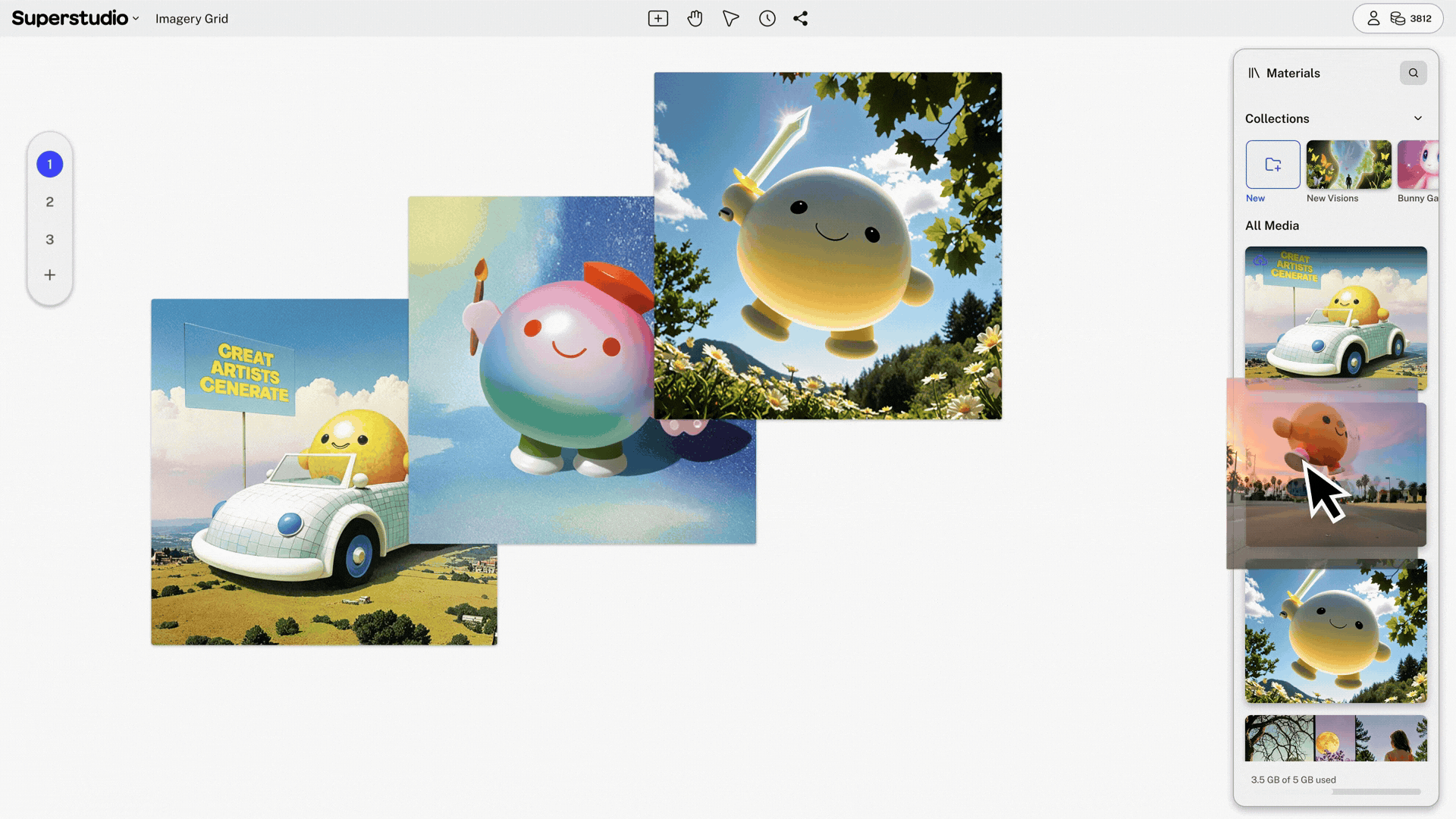The height and width of the screenshot is (819, 1456).
Task: Click the credits coins icon showing 3812
Action: point(1398,18)
